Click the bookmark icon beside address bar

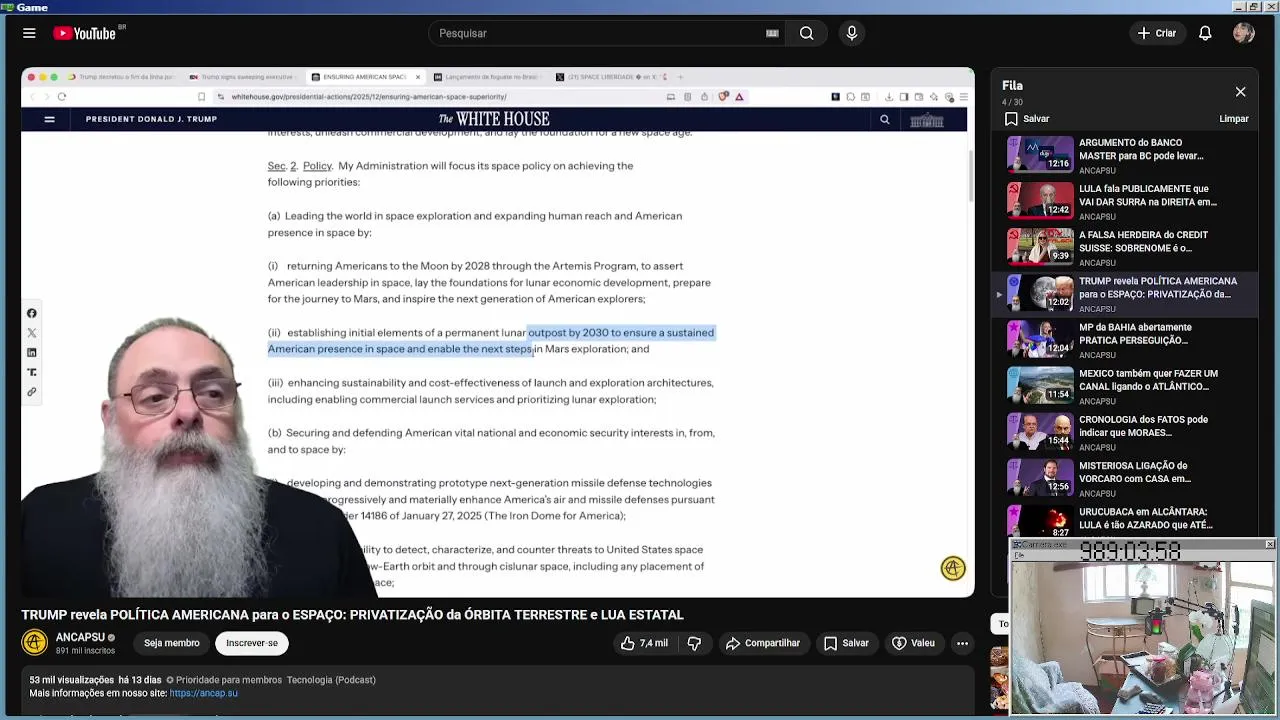pyautogui.click(x=201, y=97)
